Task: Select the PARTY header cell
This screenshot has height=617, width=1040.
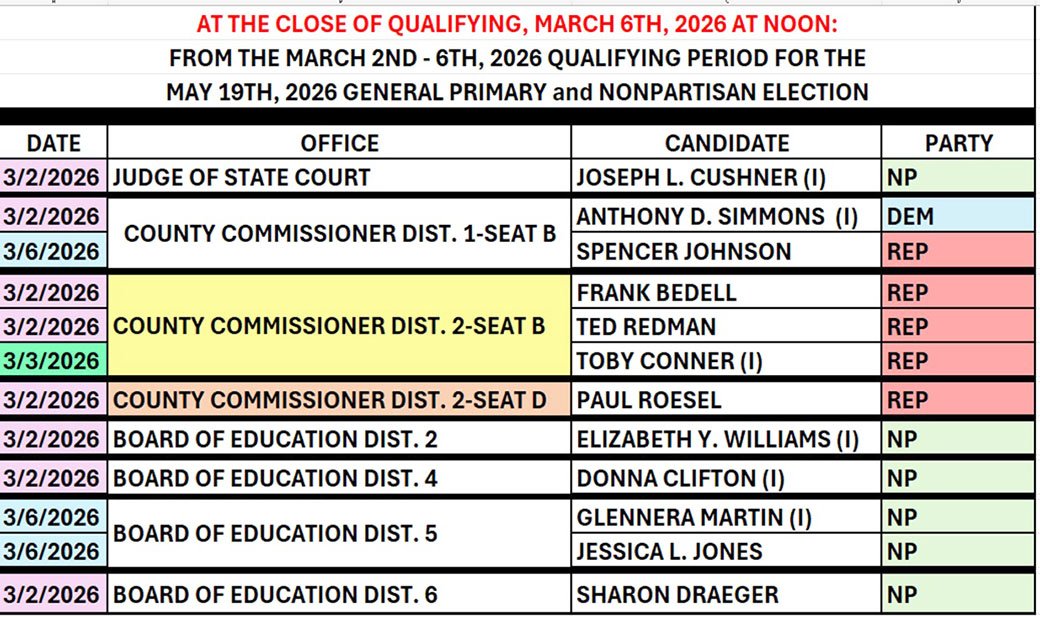Action: coord(958,143)
